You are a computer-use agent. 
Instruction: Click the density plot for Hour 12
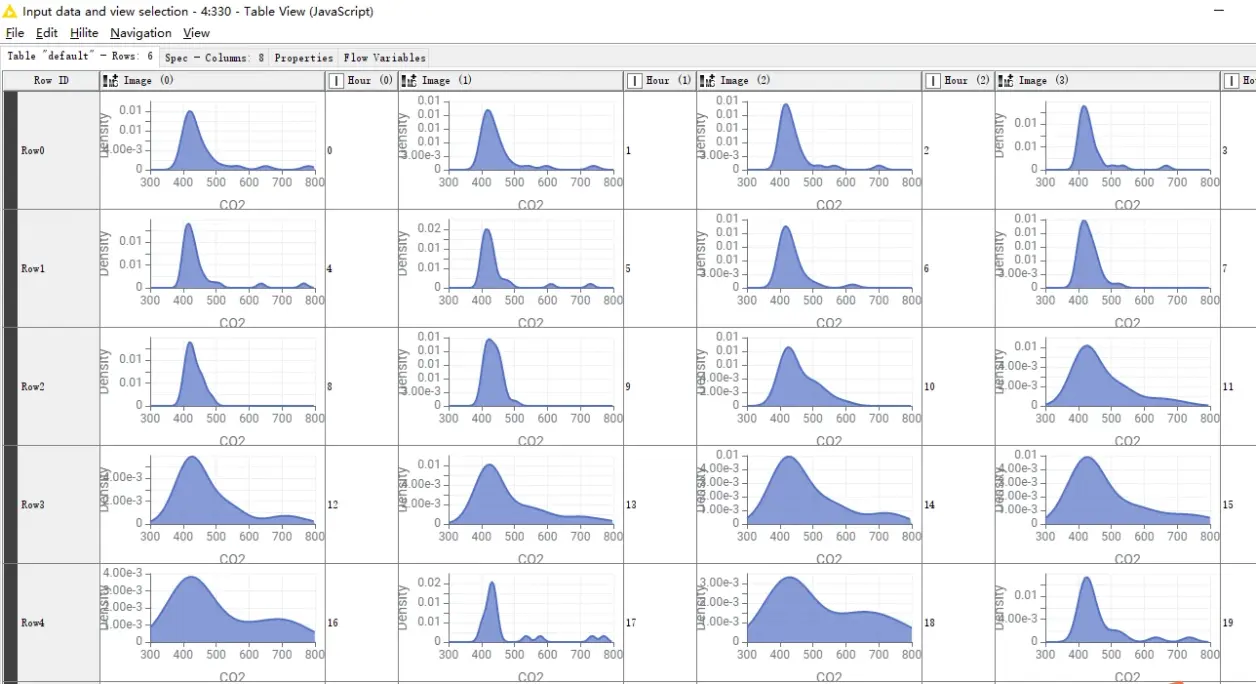pyautogui.click(x=213, y=504)
